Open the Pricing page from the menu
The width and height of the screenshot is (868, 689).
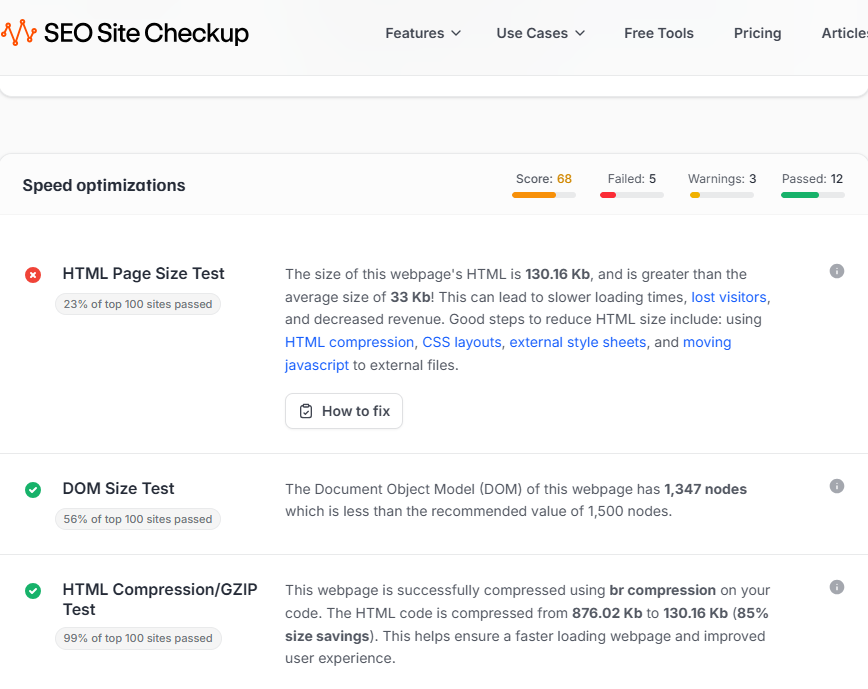coord(757,33)
